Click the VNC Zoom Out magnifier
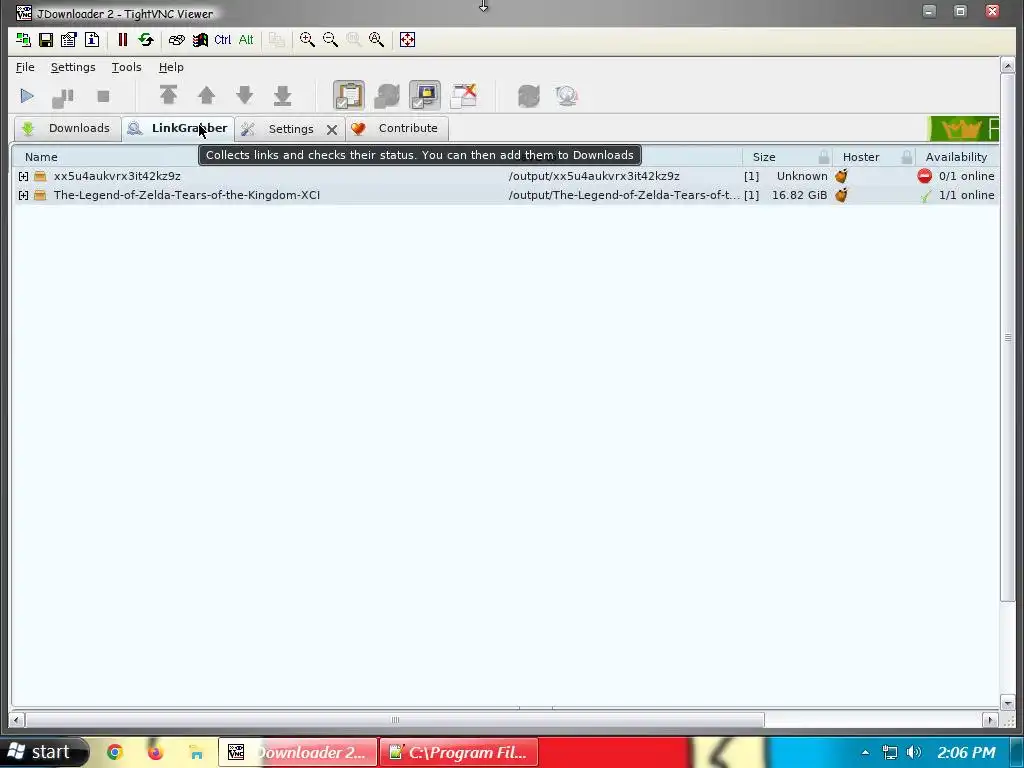The image size is (1024, 768). tap(330, 40)
